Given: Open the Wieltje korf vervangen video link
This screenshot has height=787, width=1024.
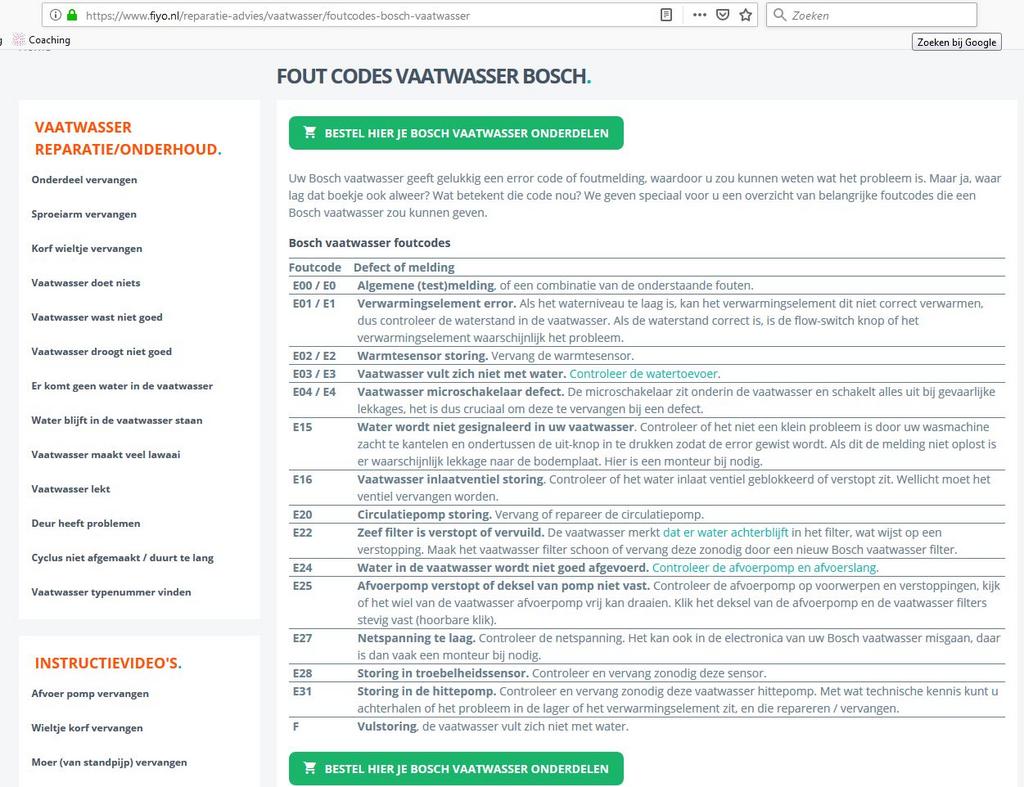Looking at the screenshot, I should click(87, 728).
